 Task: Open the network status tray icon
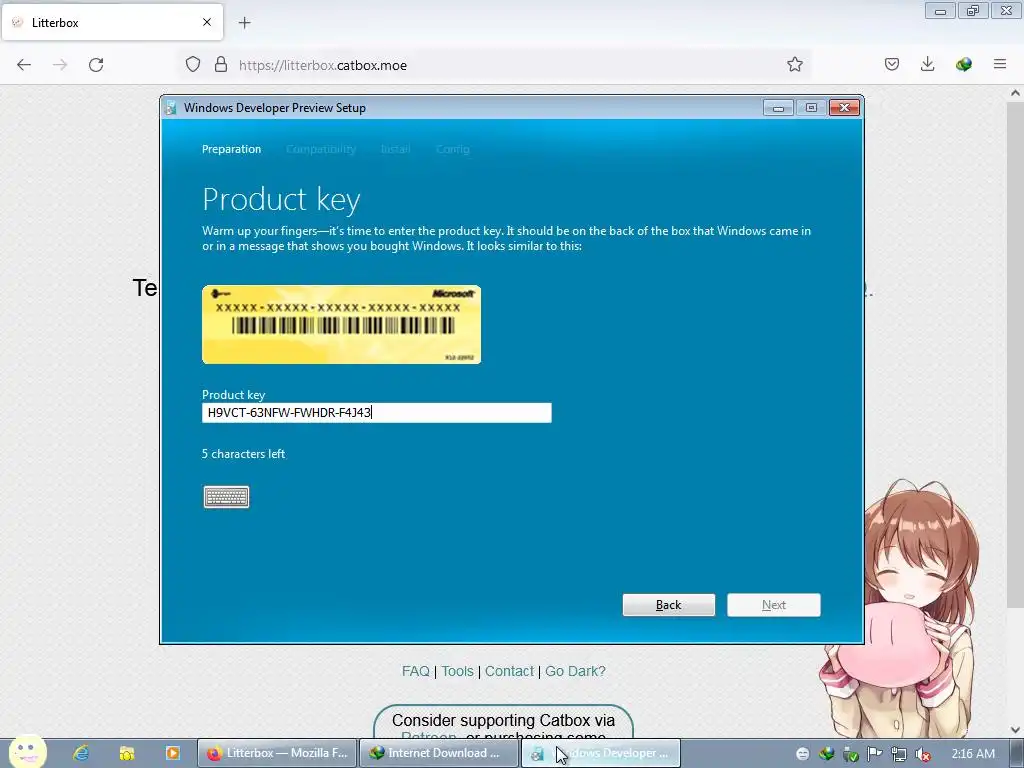pos(899,754)
